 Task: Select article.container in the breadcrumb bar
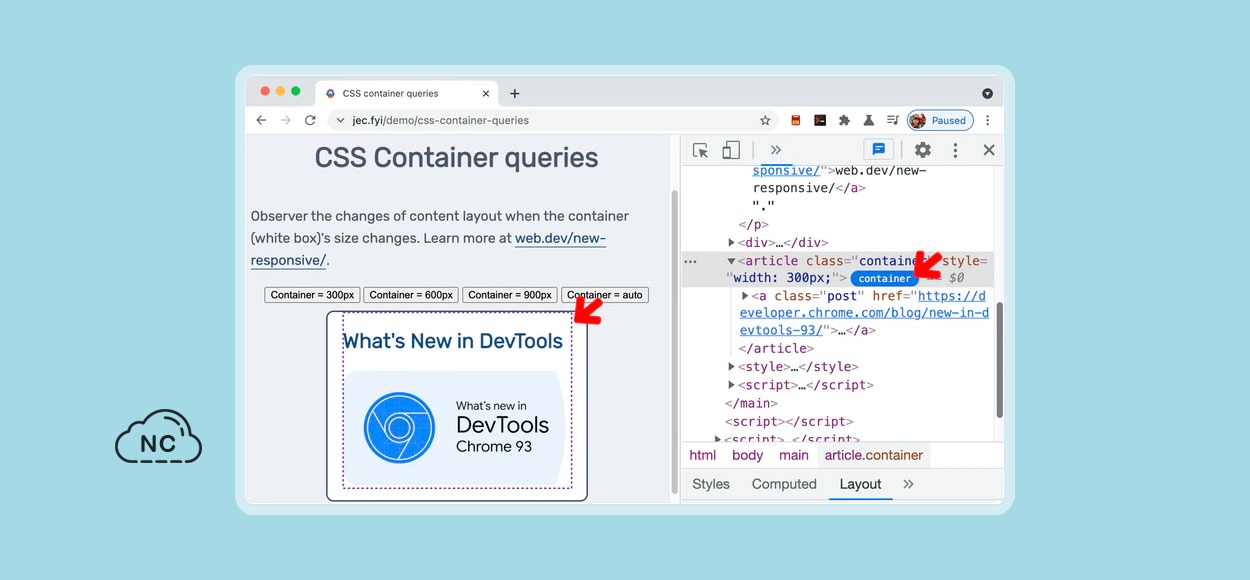click(874, 455)
